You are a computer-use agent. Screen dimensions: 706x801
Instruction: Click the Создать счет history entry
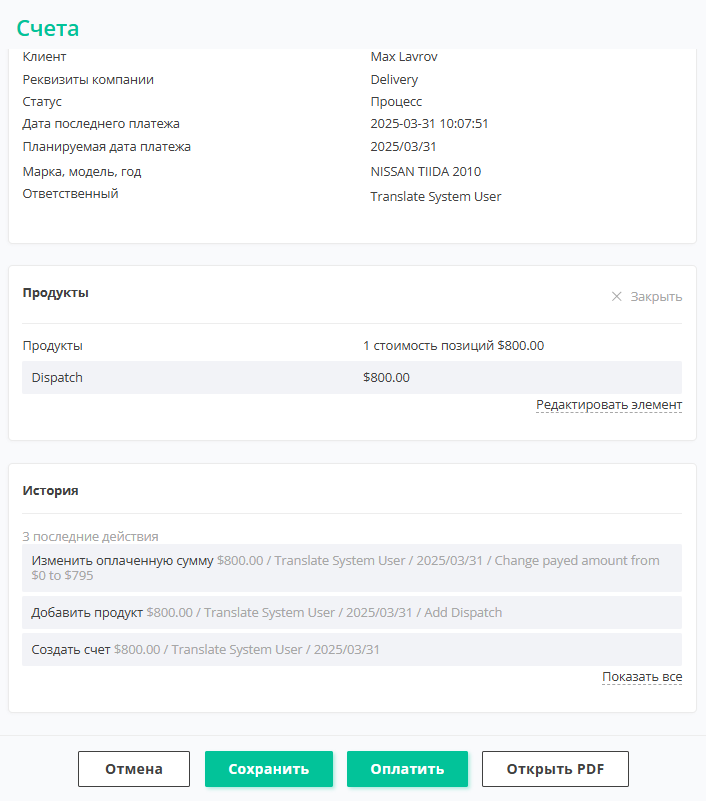(352, 649)
